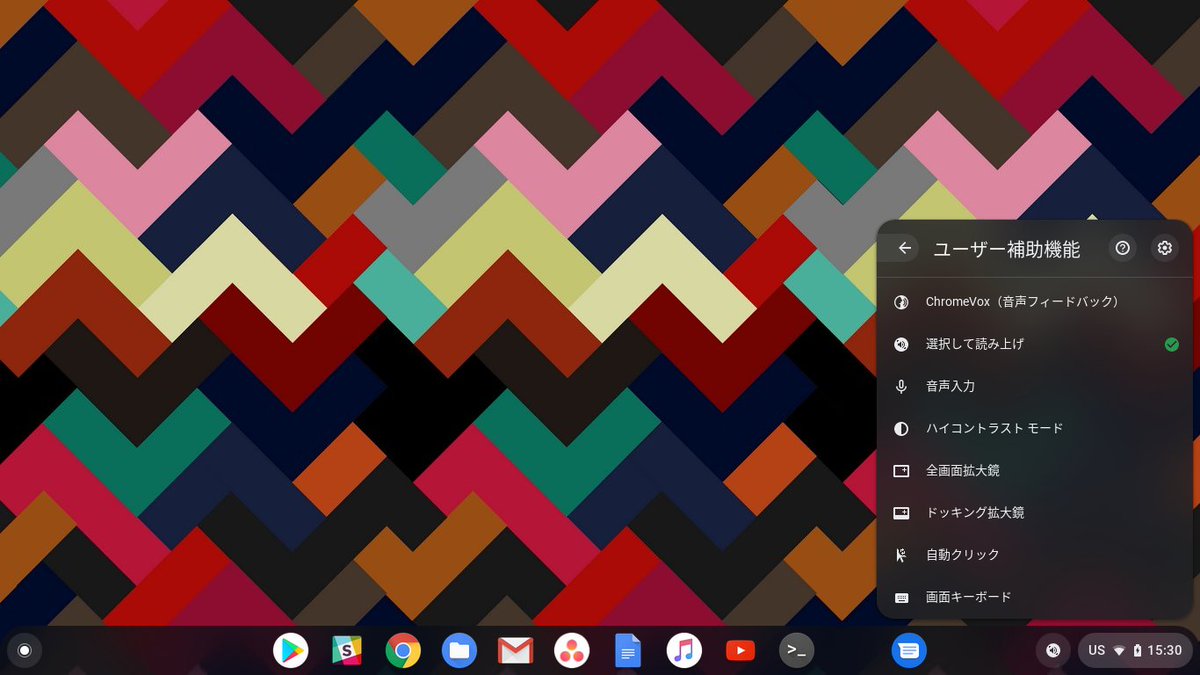Screen dimensions: 1200x675
Task: Click the Wi-Fi tray icon
Action: tap(1119, 651)
